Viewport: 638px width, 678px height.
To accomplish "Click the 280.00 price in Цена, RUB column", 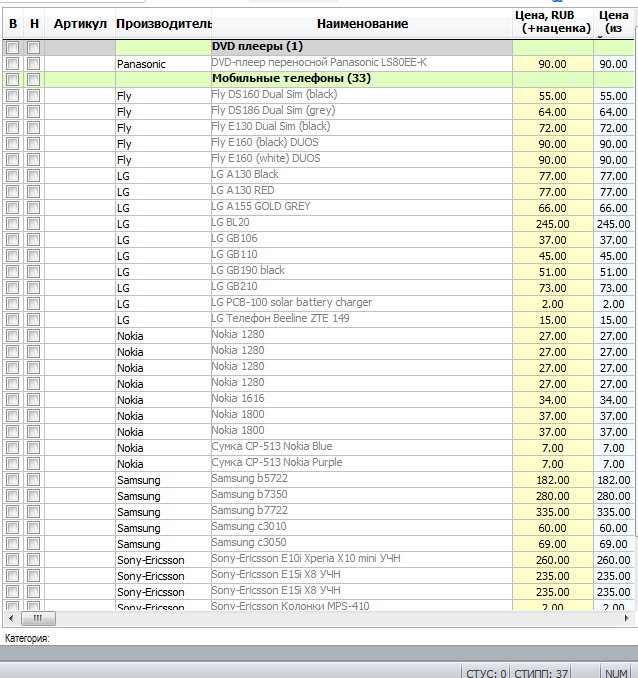I will (552, 496).
